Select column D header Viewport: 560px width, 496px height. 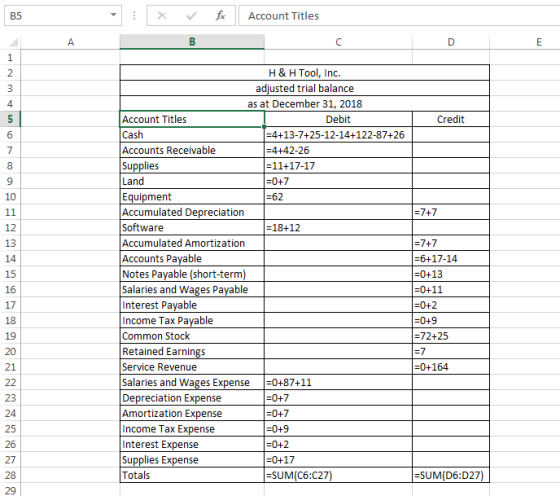coord(451,42)
